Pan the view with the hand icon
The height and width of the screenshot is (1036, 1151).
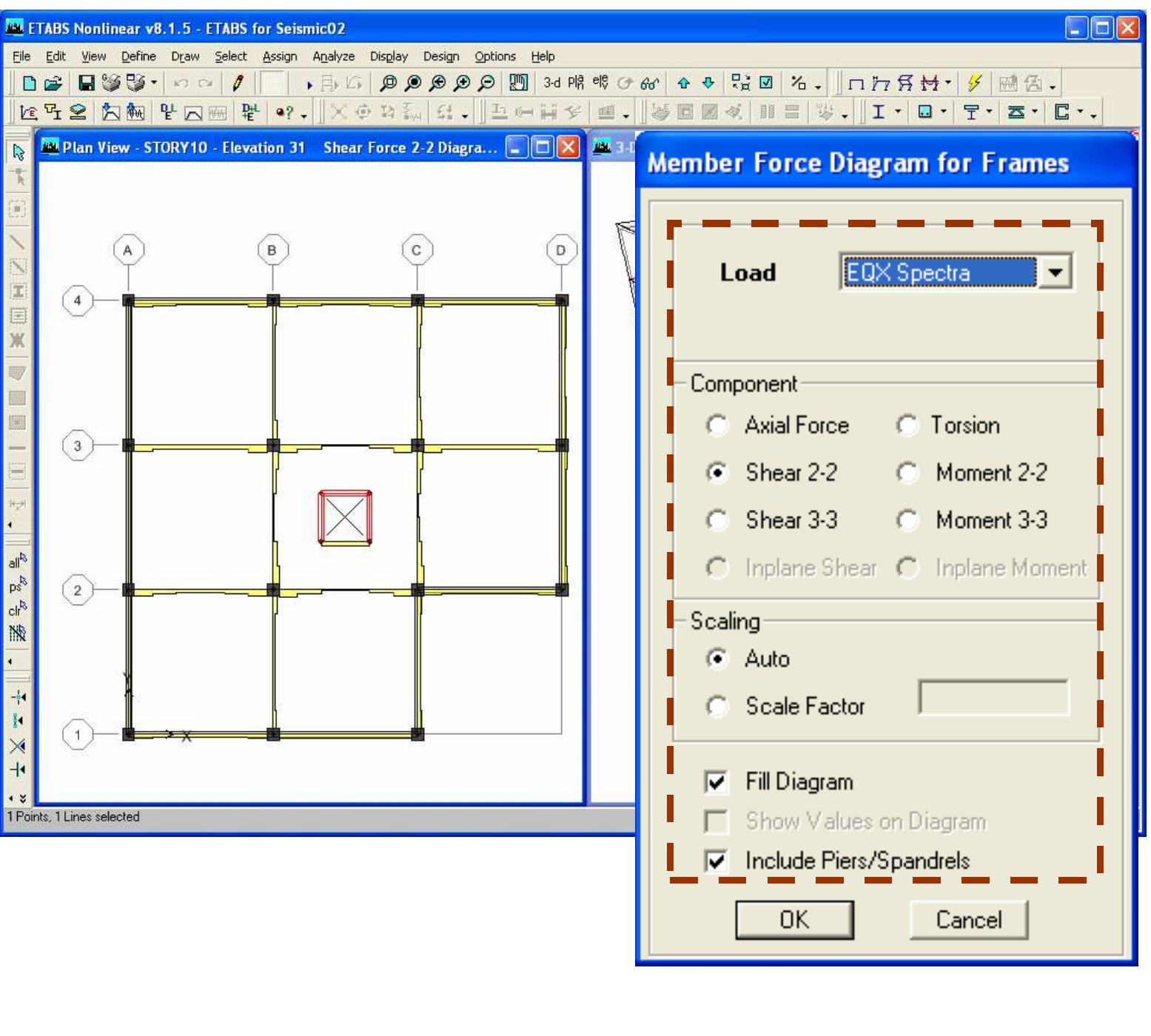click(x=518, y=83)
